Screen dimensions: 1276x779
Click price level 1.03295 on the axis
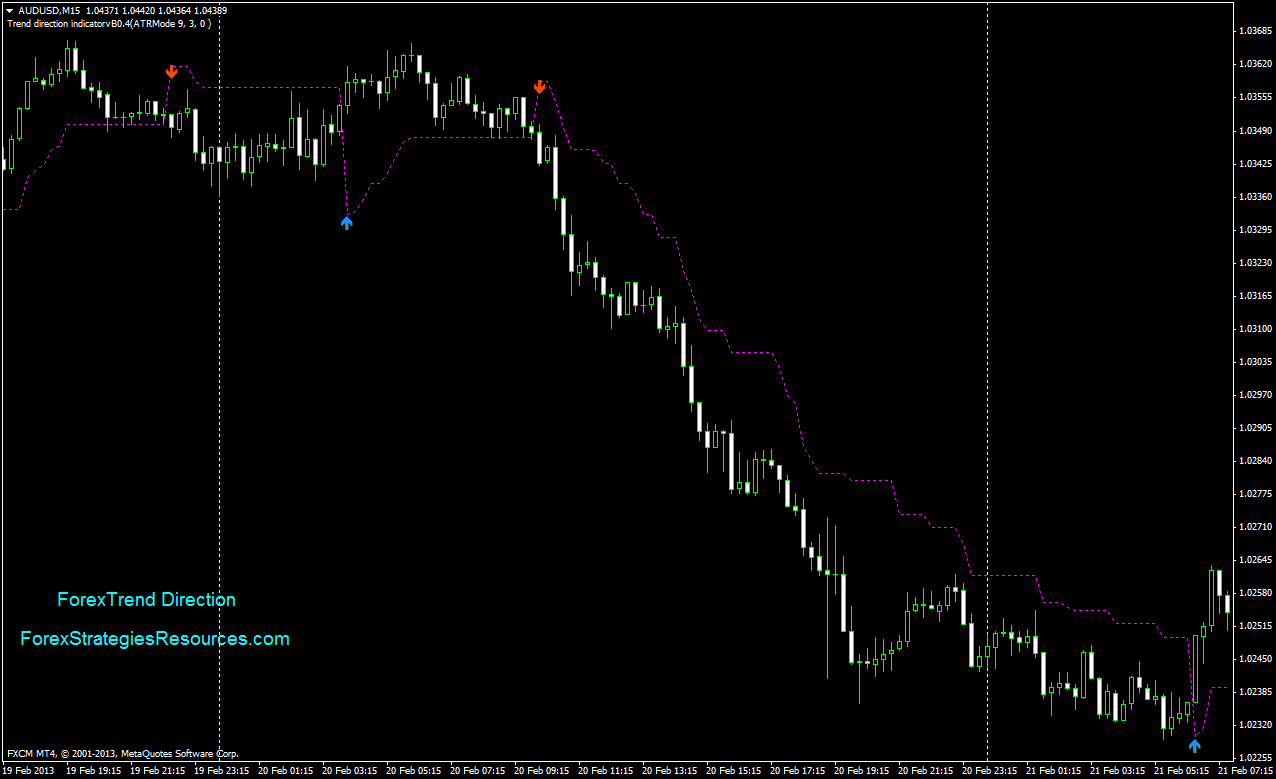tap(1254, 229)
